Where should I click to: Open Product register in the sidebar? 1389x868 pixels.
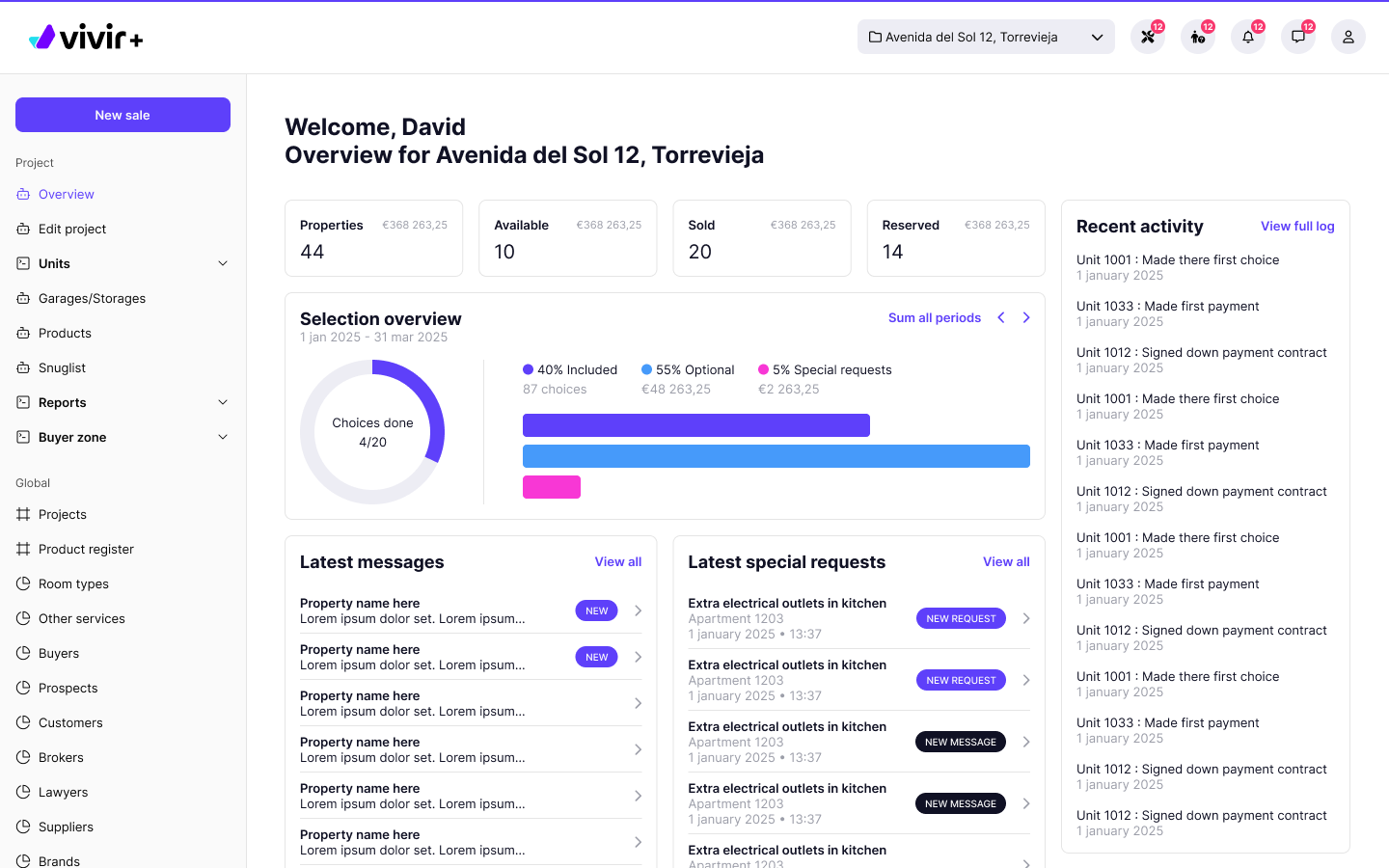coord(86,549)
